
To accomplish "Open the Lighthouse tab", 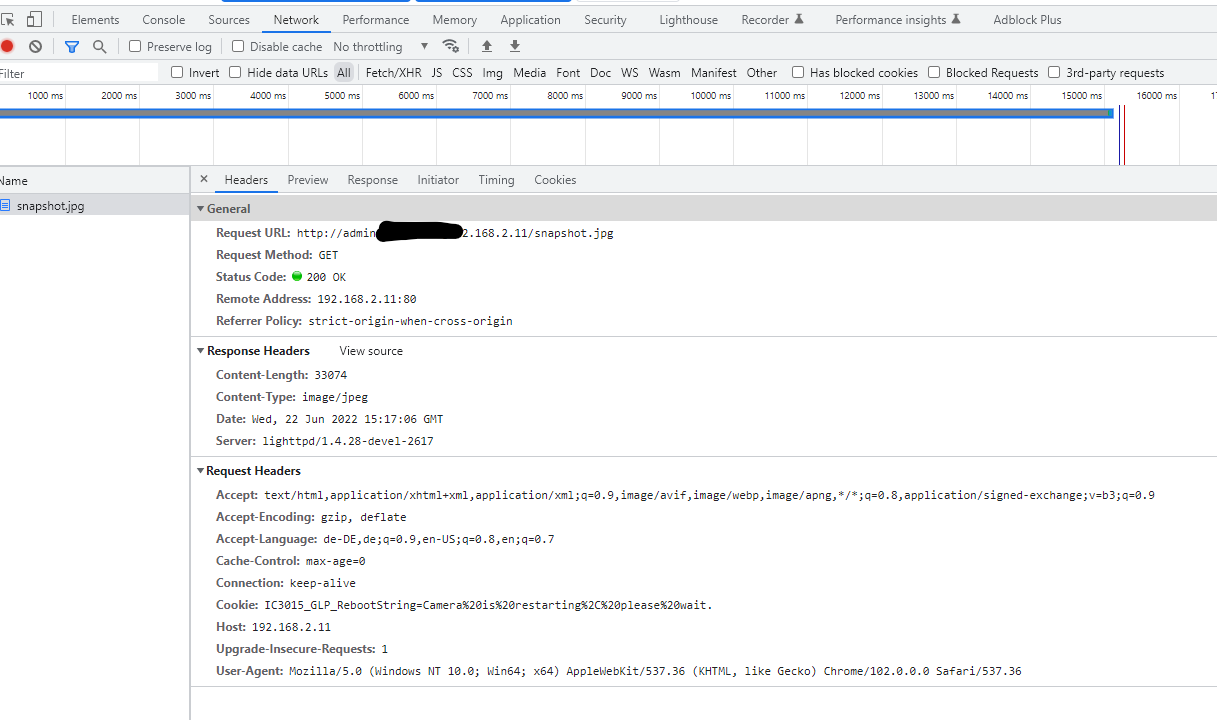I will 689,19.
